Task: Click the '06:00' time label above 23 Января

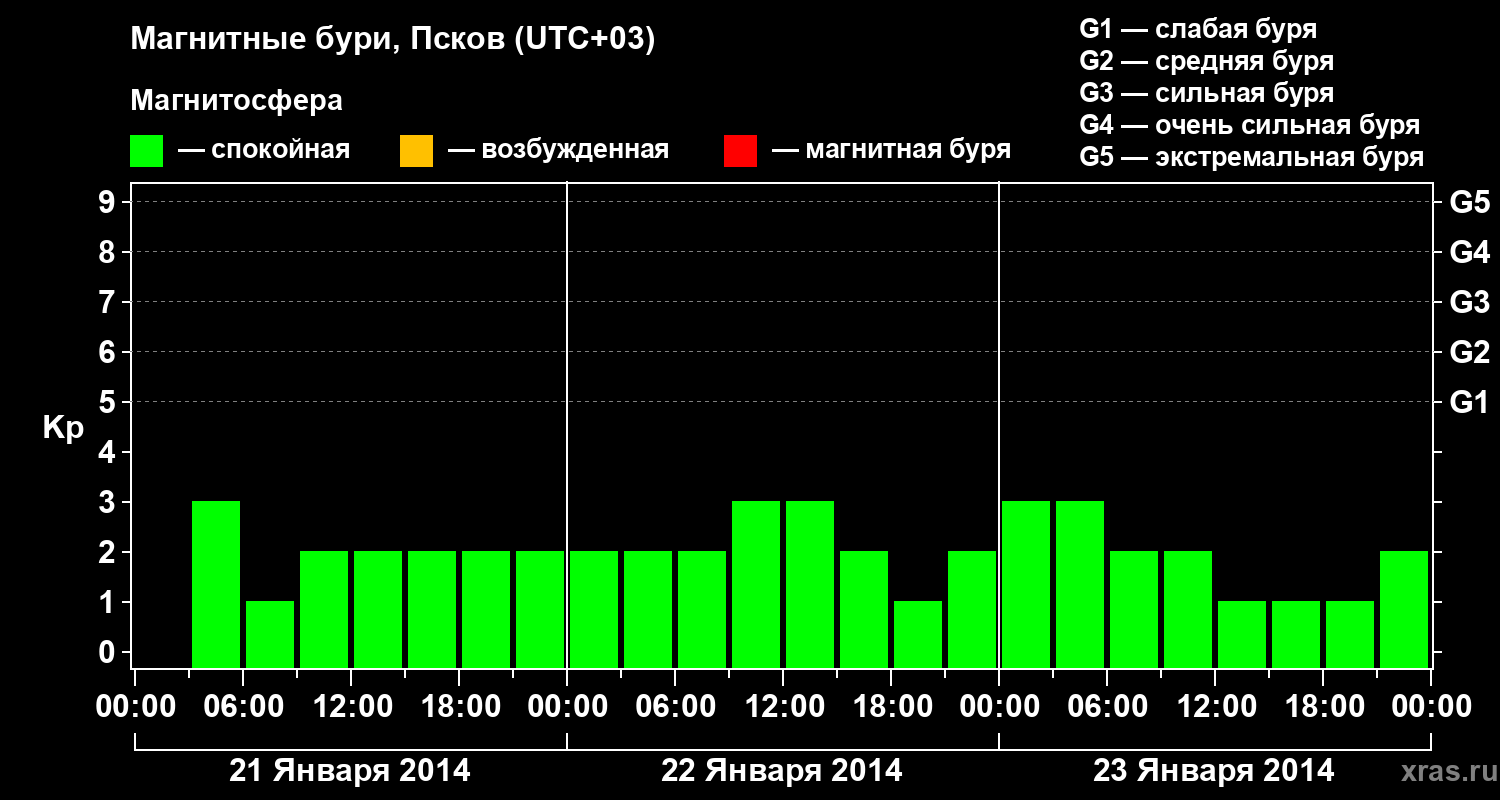Action: (1107, 707)
